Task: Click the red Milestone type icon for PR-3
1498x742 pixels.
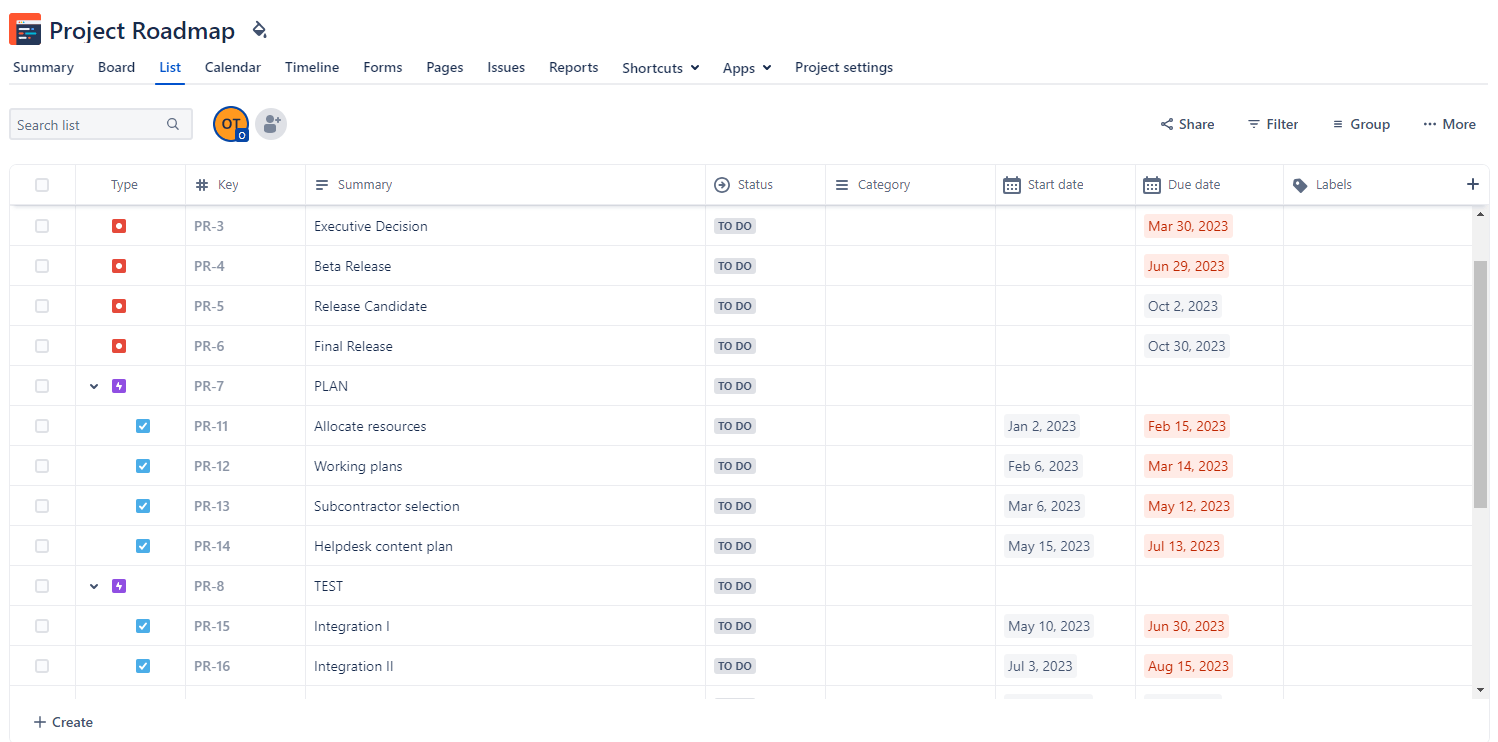Action: (118, 226)
